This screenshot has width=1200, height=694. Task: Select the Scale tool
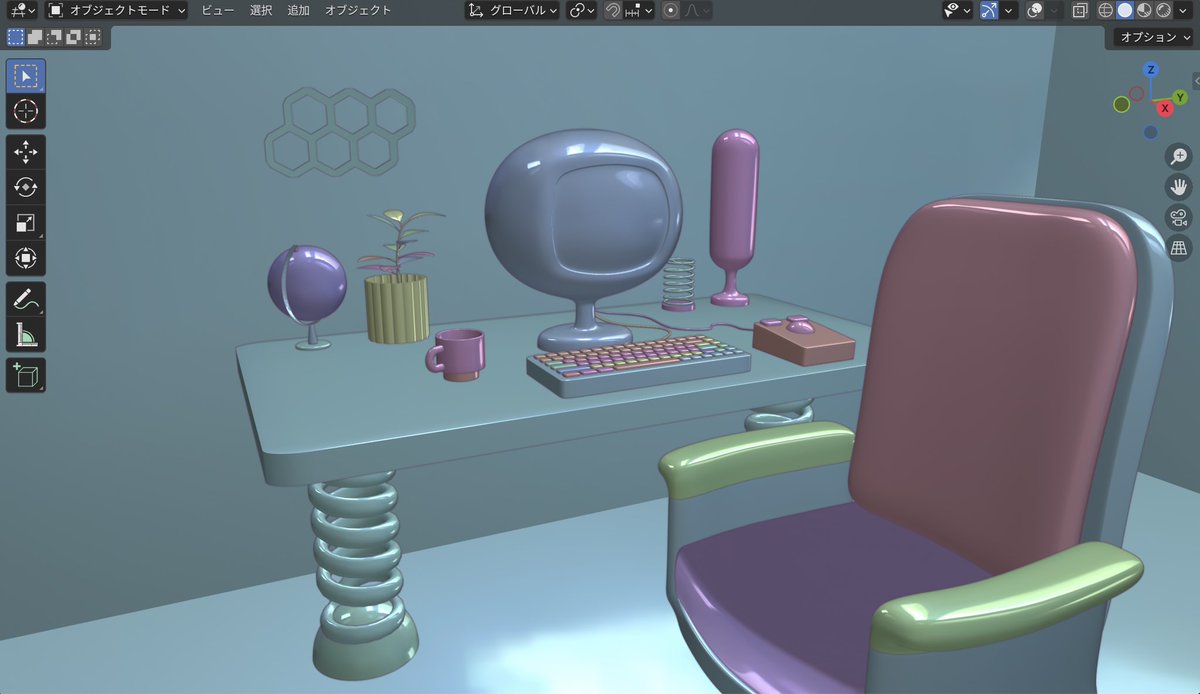pyautogui.click(x=26, y=223)
